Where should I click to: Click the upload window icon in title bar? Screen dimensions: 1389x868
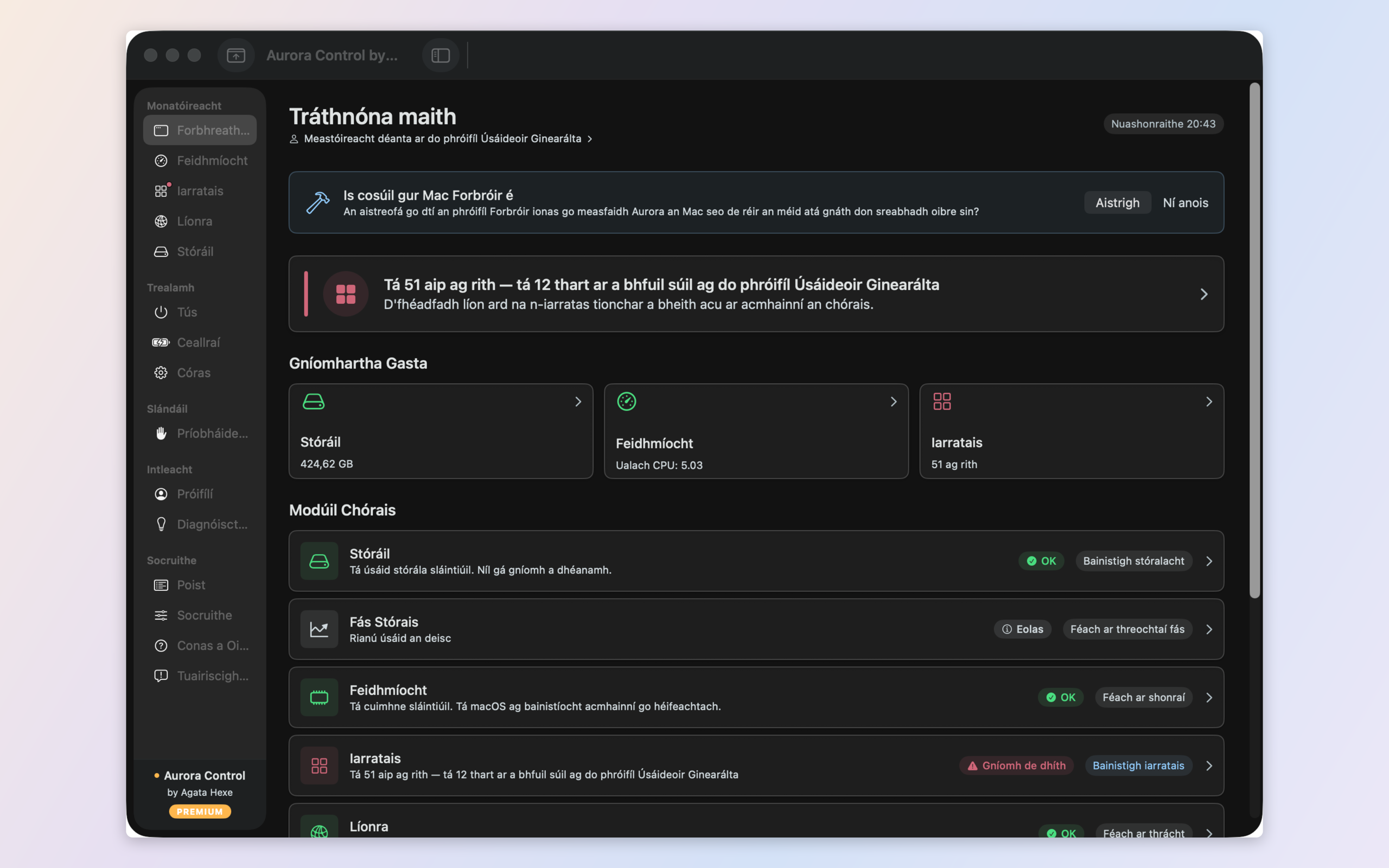(x=236, y=55)
